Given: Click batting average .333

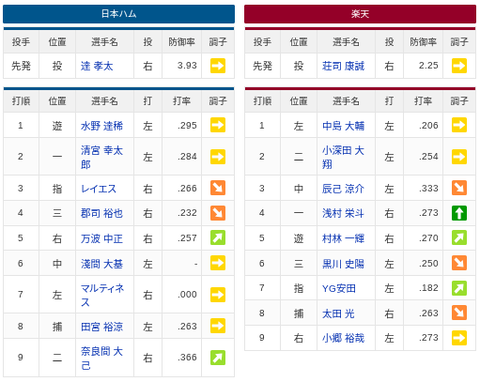Looking at the screenshot, I should point(428,188).
